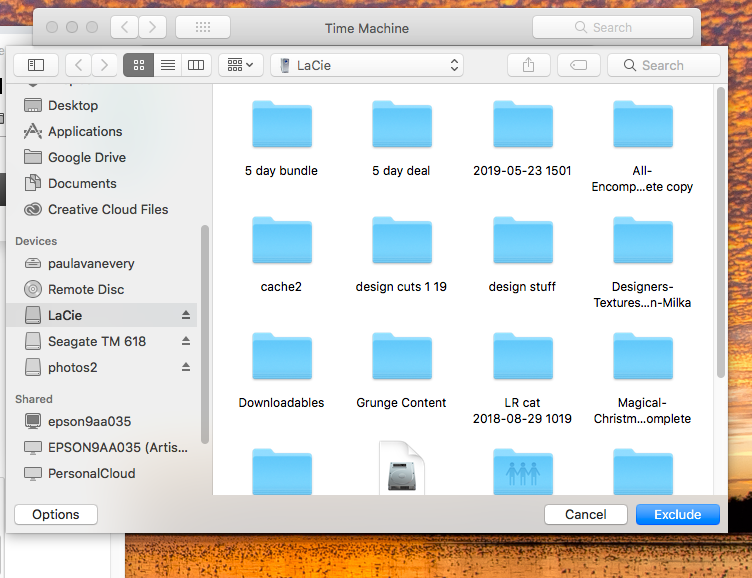Open the LaCie location popup menu
Image resolution: width=752 pixels, height=578 pixels.
click(367, 65)
